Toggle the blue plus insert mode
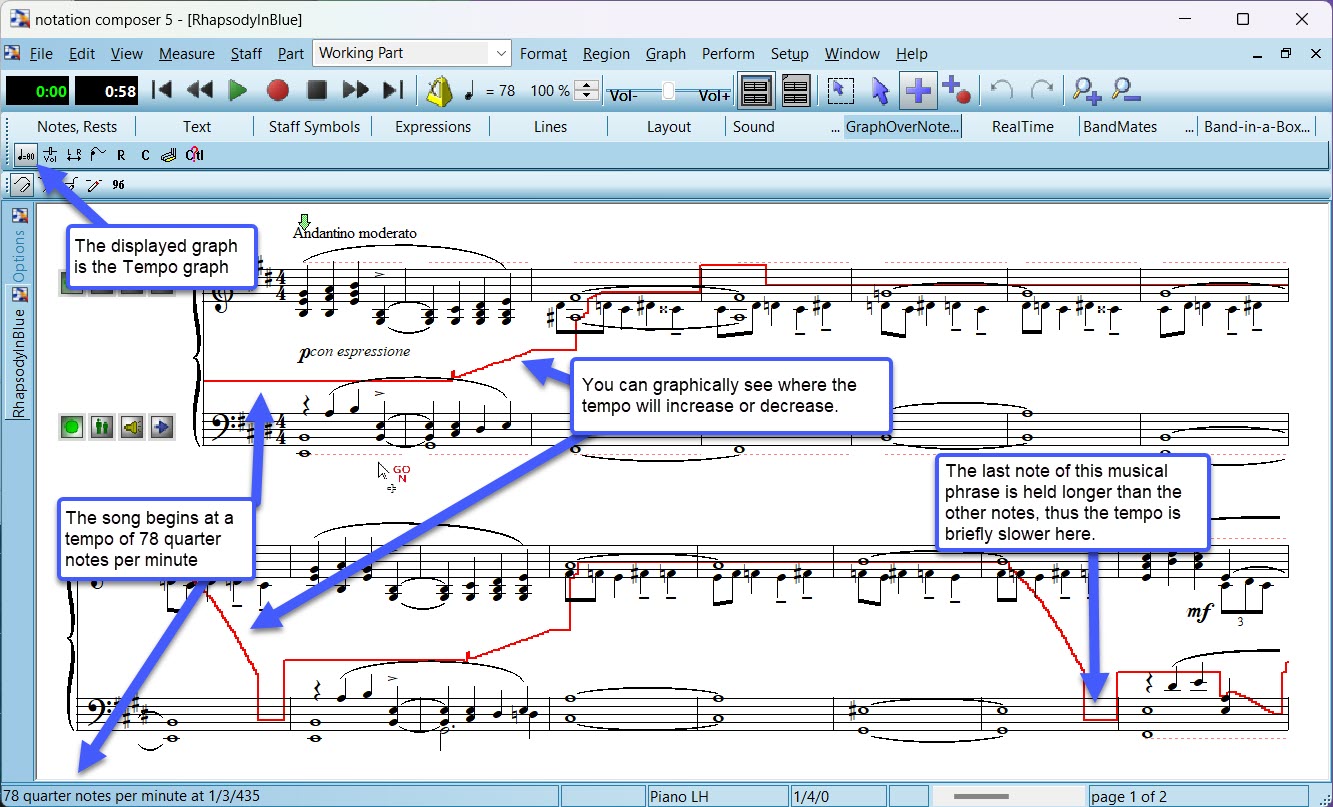Screen dimensions: 1333x807 (918, 90)
